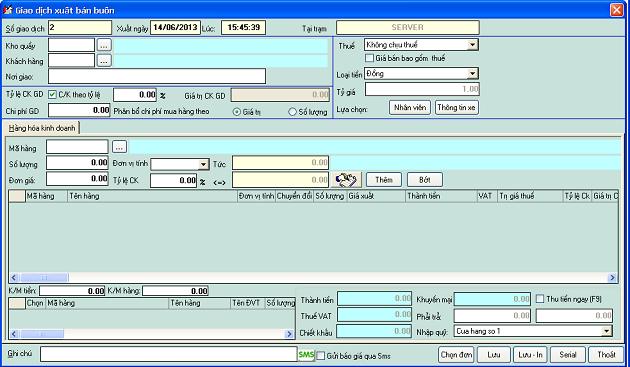Viewport: 630px width, 367px height.
Task: Click VAT column header
Action: tap(487, 196)
